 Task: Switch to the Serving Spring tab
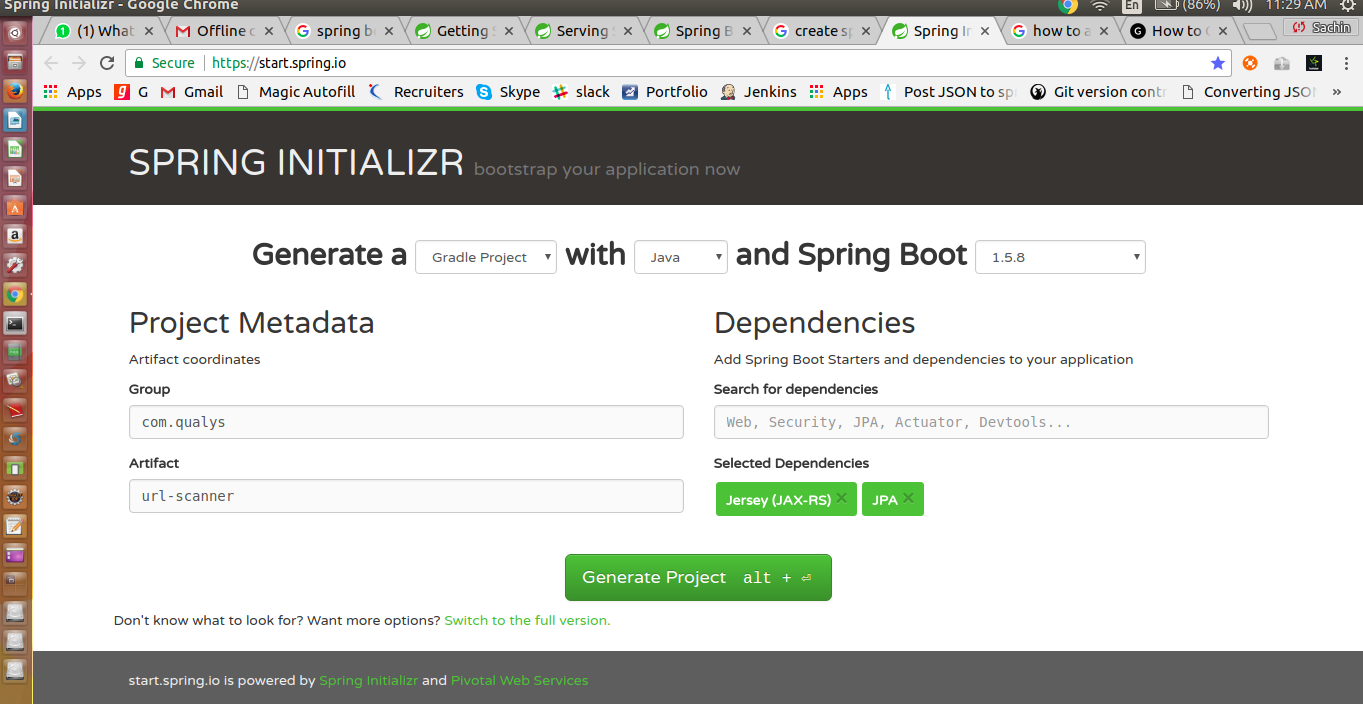pyautogui.click(x=582, y=31)
